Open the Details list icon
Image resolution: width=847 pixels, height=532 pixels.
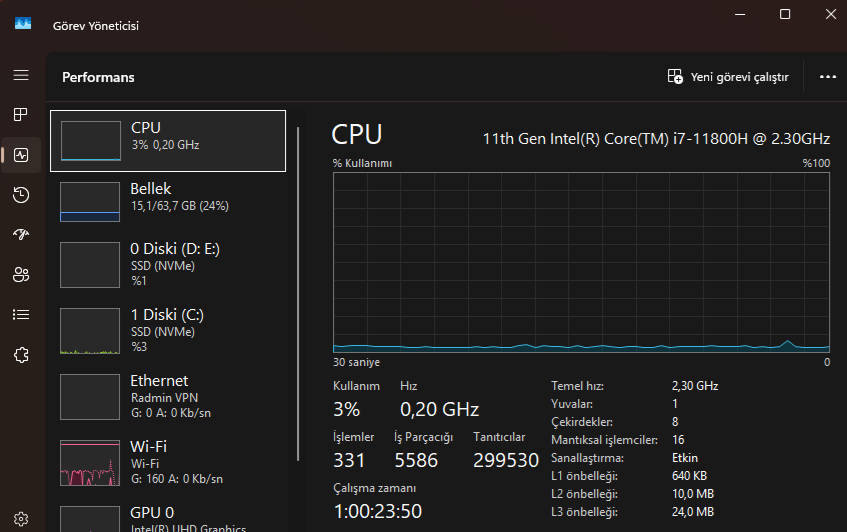(x=21, y=314)
